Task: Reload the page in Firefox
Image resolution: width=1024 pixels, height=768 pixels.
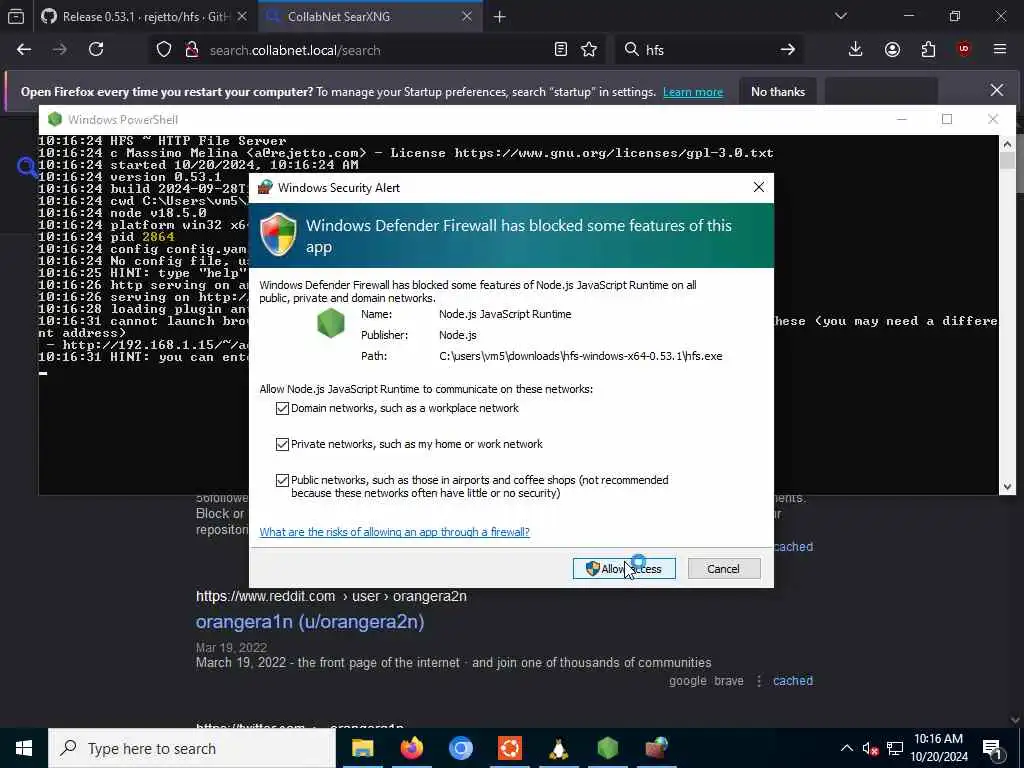Action: [x=96, y=50]
